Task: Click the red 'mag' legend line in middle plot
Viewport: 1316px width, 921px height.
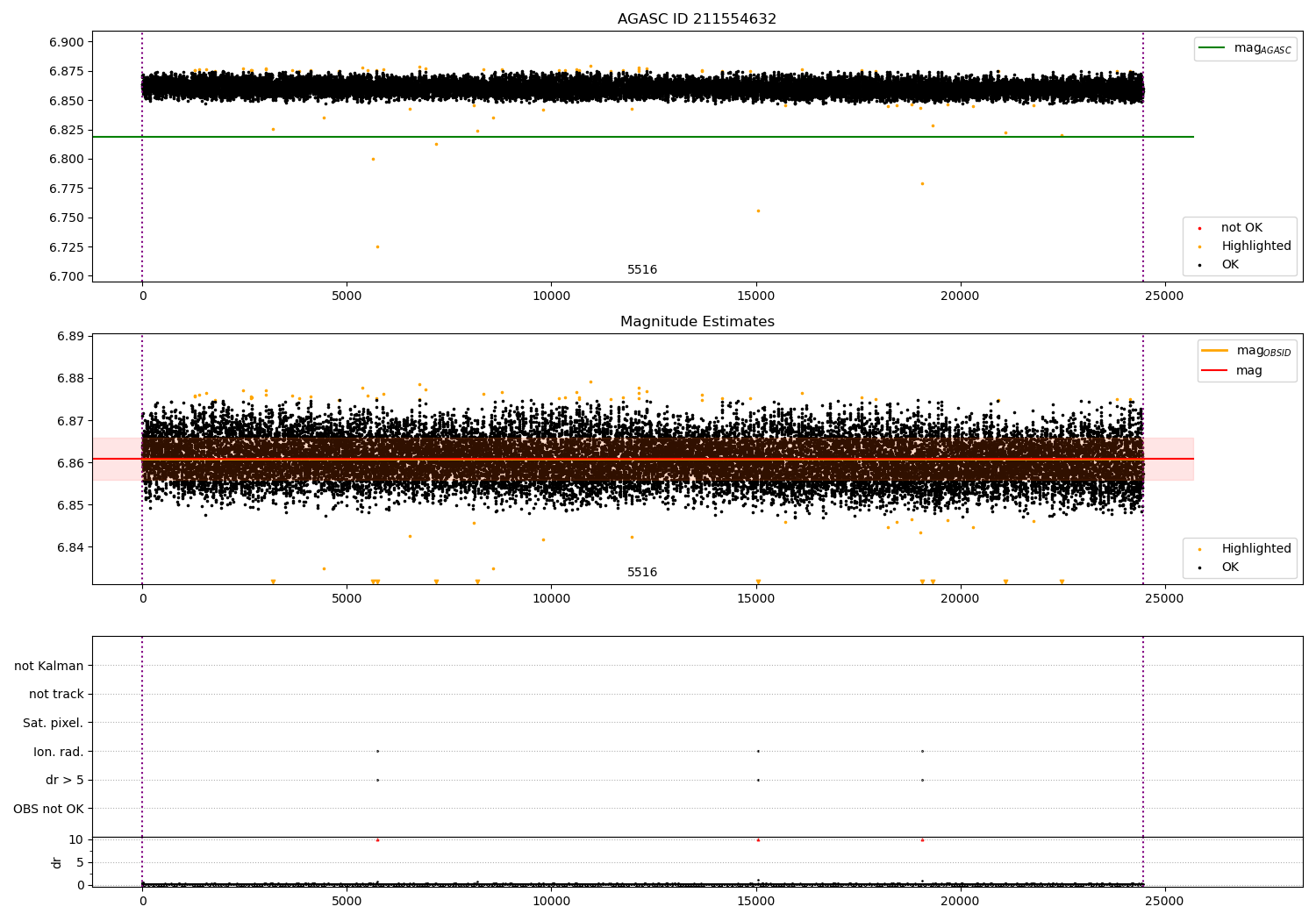Action: [1214, 371]
